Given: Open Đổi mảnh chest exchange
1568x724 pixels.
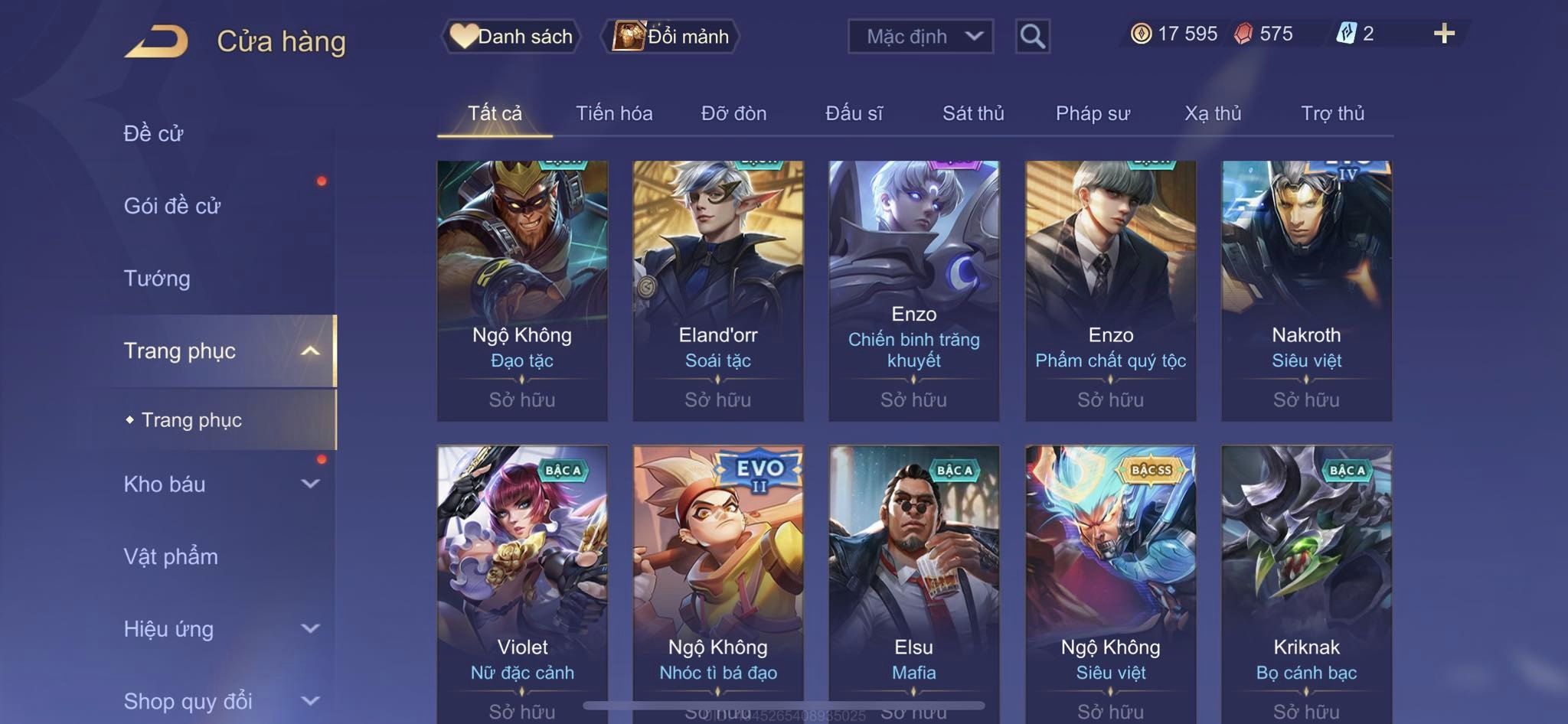Looking at the screenshot, I should pyautogui.click(x=671, y=36).
